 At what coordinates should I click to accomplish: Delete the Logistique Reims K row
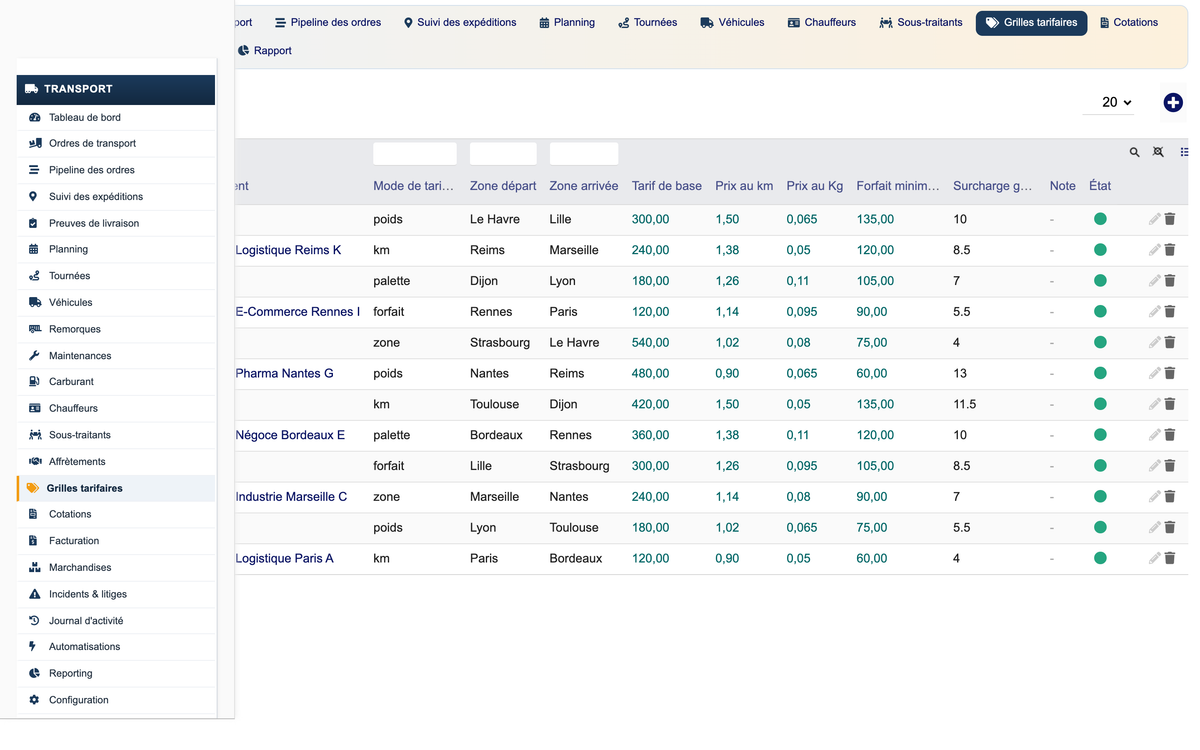(1170, 250)
